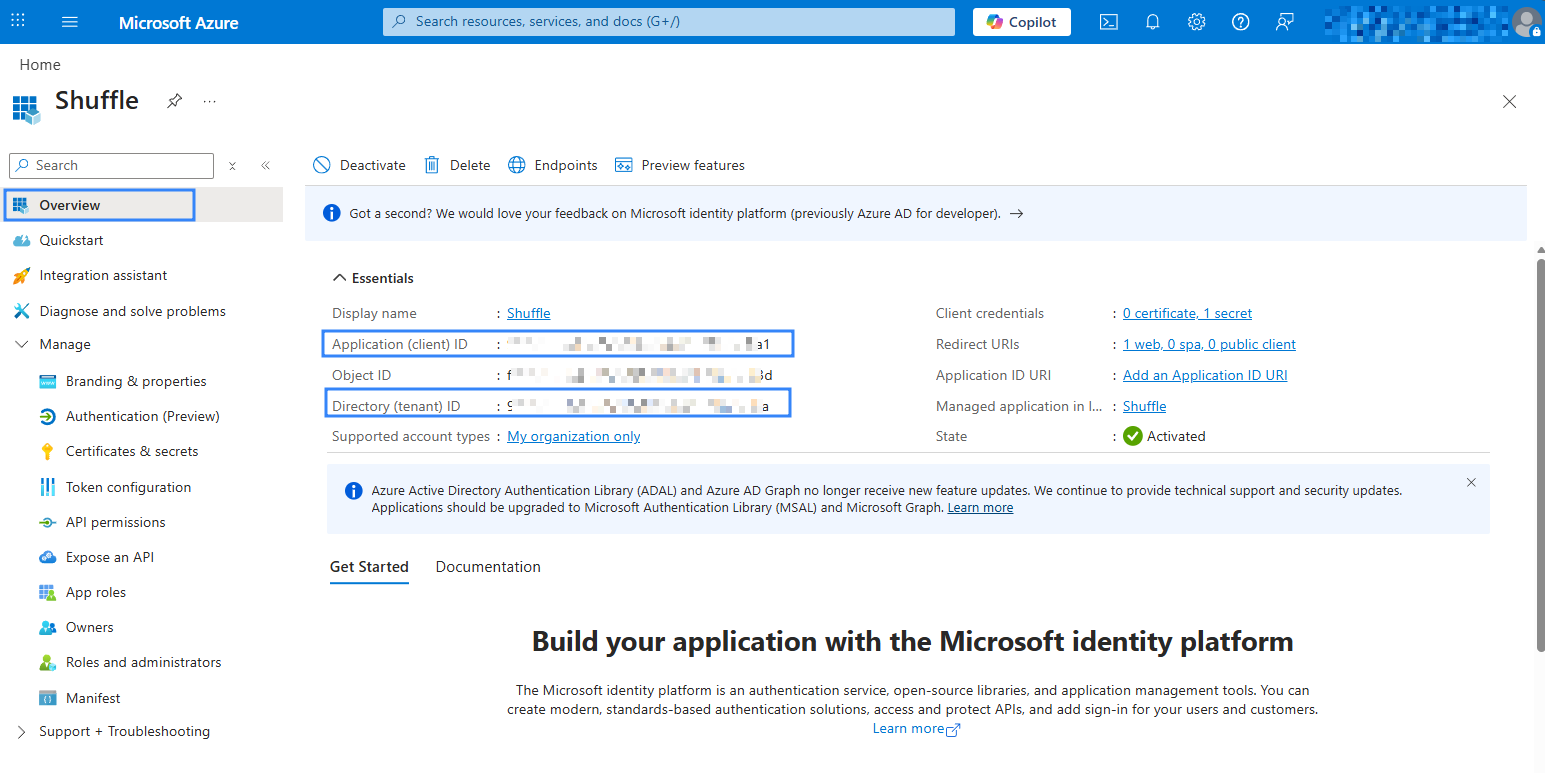Expand Support + Troubleshooting
Viewport: 1545px width, 773px height.
[x=124, y=731]
